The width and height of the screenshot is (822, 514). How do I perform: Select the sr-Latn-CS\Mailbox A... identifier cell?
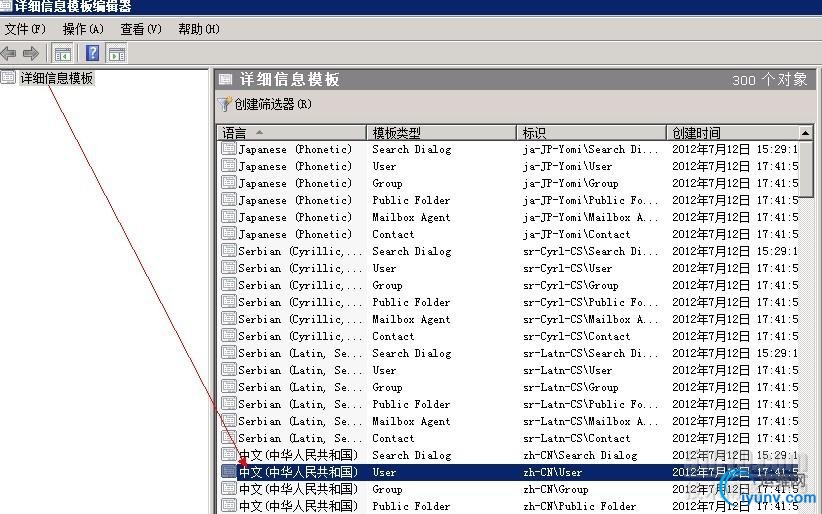590,421
